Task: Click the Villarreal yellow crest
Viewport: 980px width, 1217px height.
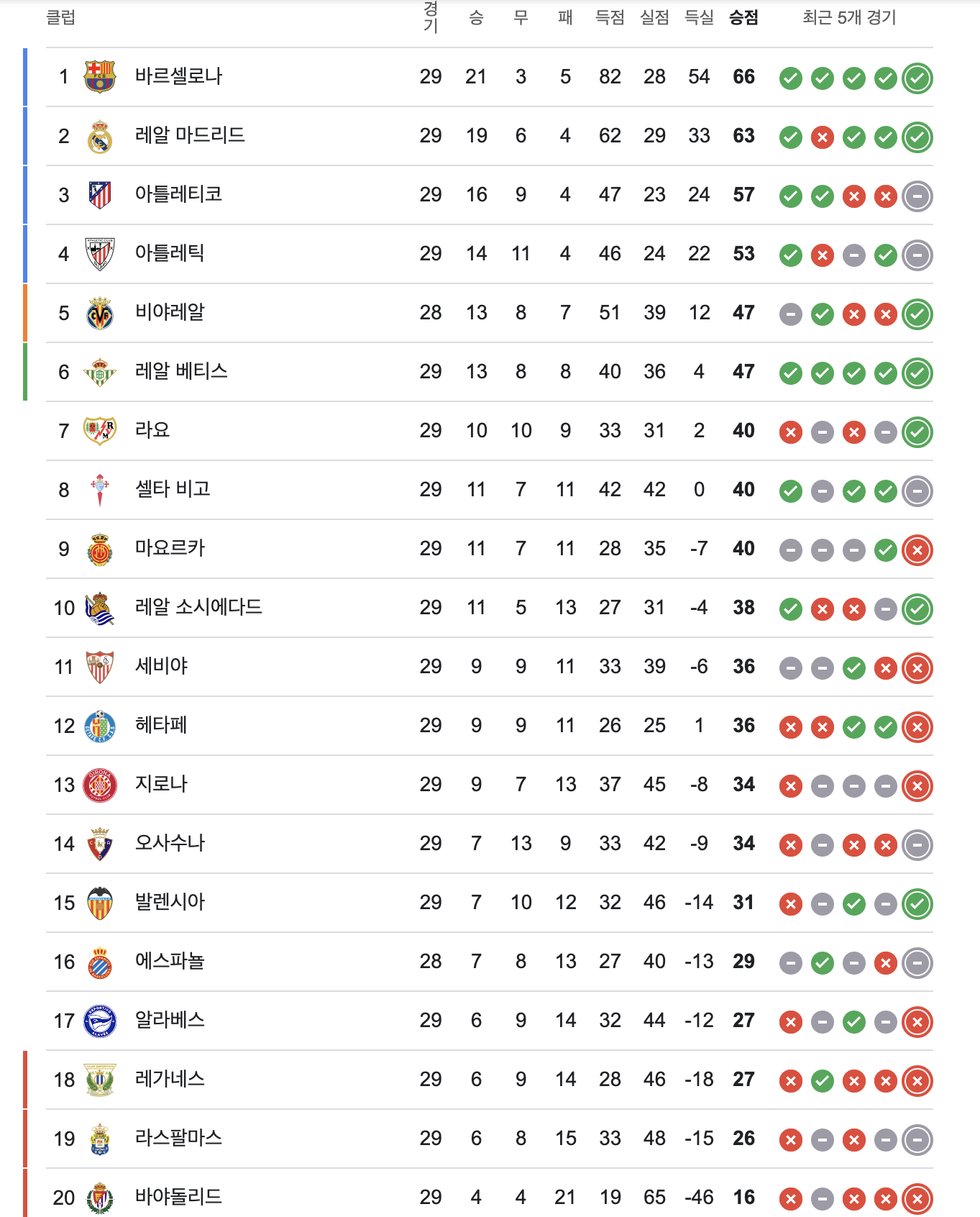Action: pyautogui.click(x=100, y=313)
